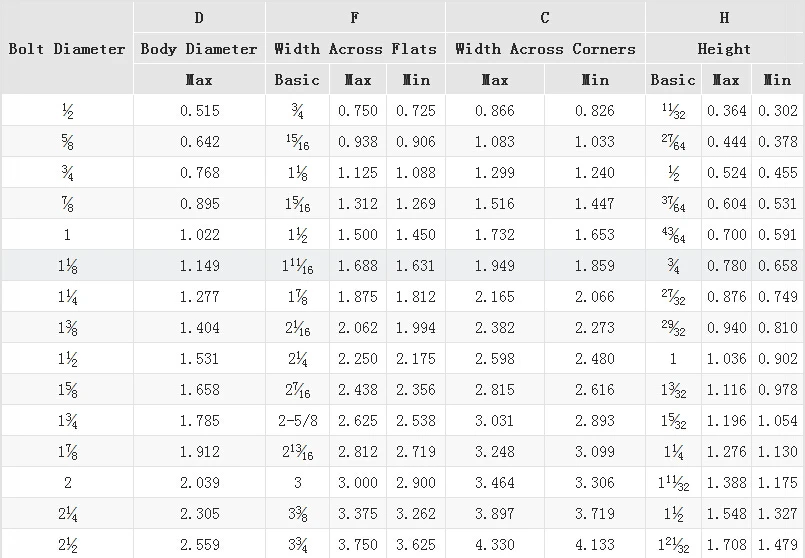Click the 2-5/8 basic width cell
Image resolution: width=805 pixels, height=558 pixels.
(297, 421)
